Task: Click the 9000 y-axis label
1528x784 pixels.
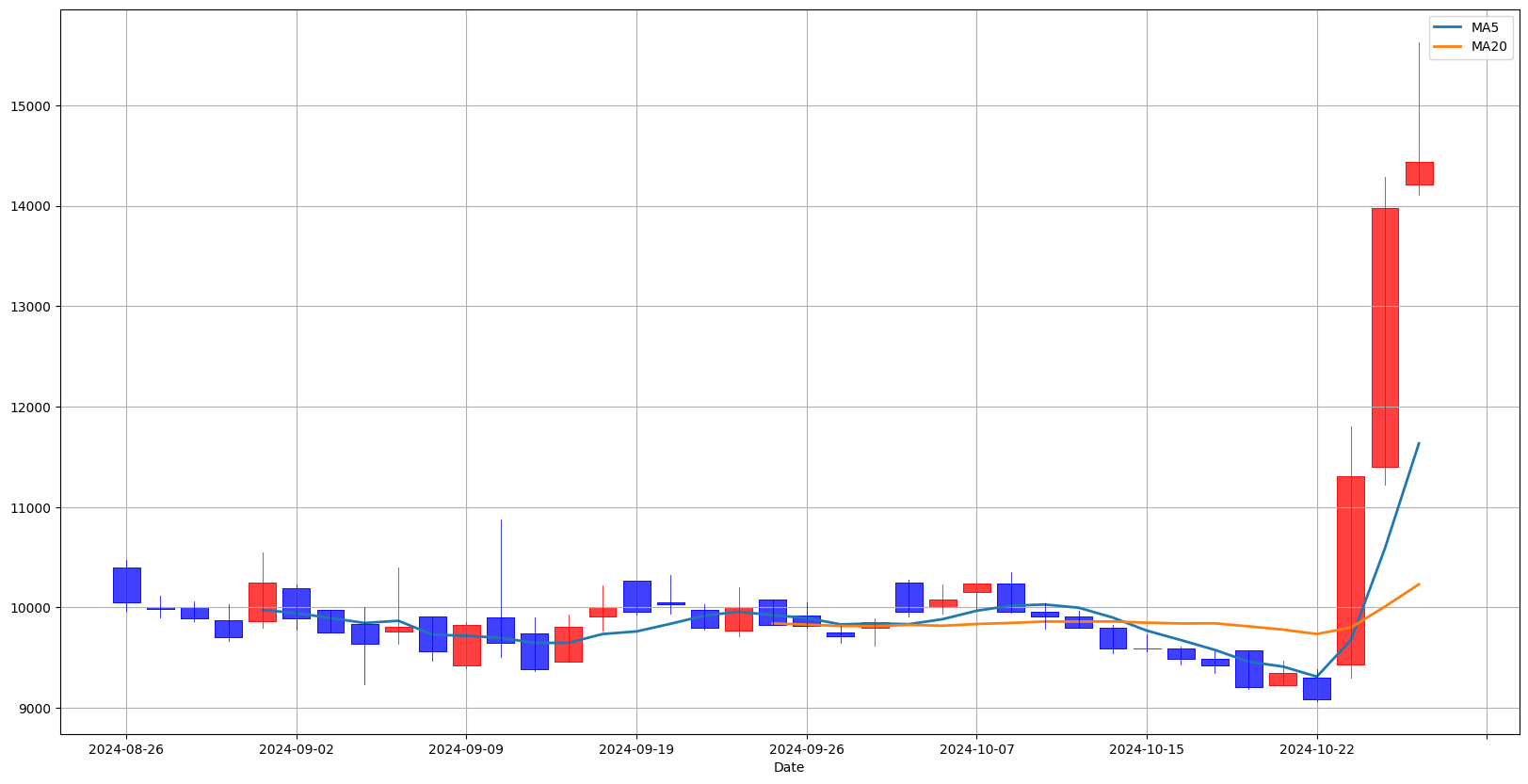Action: point(38,709)
